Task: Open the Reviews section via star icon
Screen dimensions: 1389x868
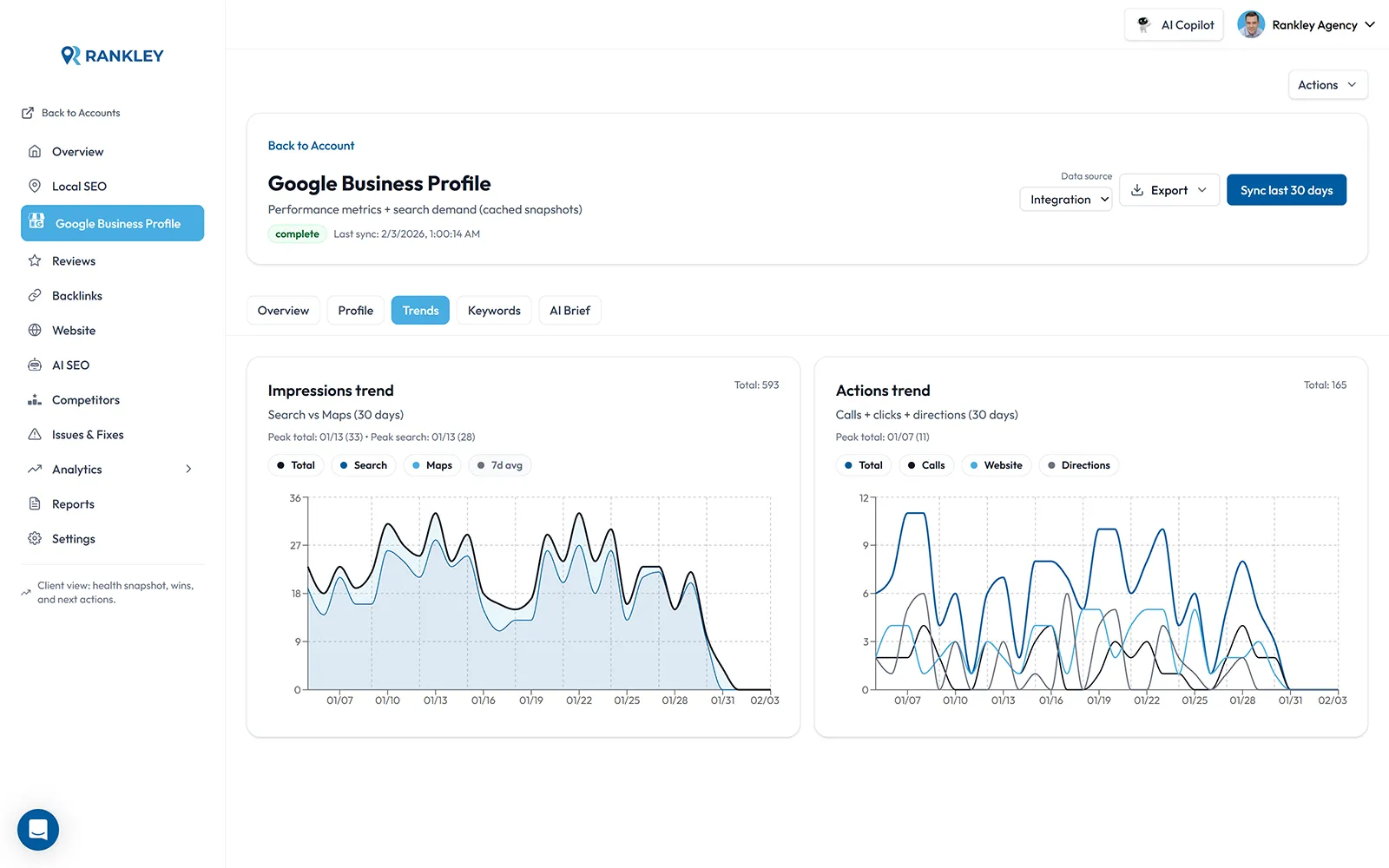Action: [x=35, y=260]
